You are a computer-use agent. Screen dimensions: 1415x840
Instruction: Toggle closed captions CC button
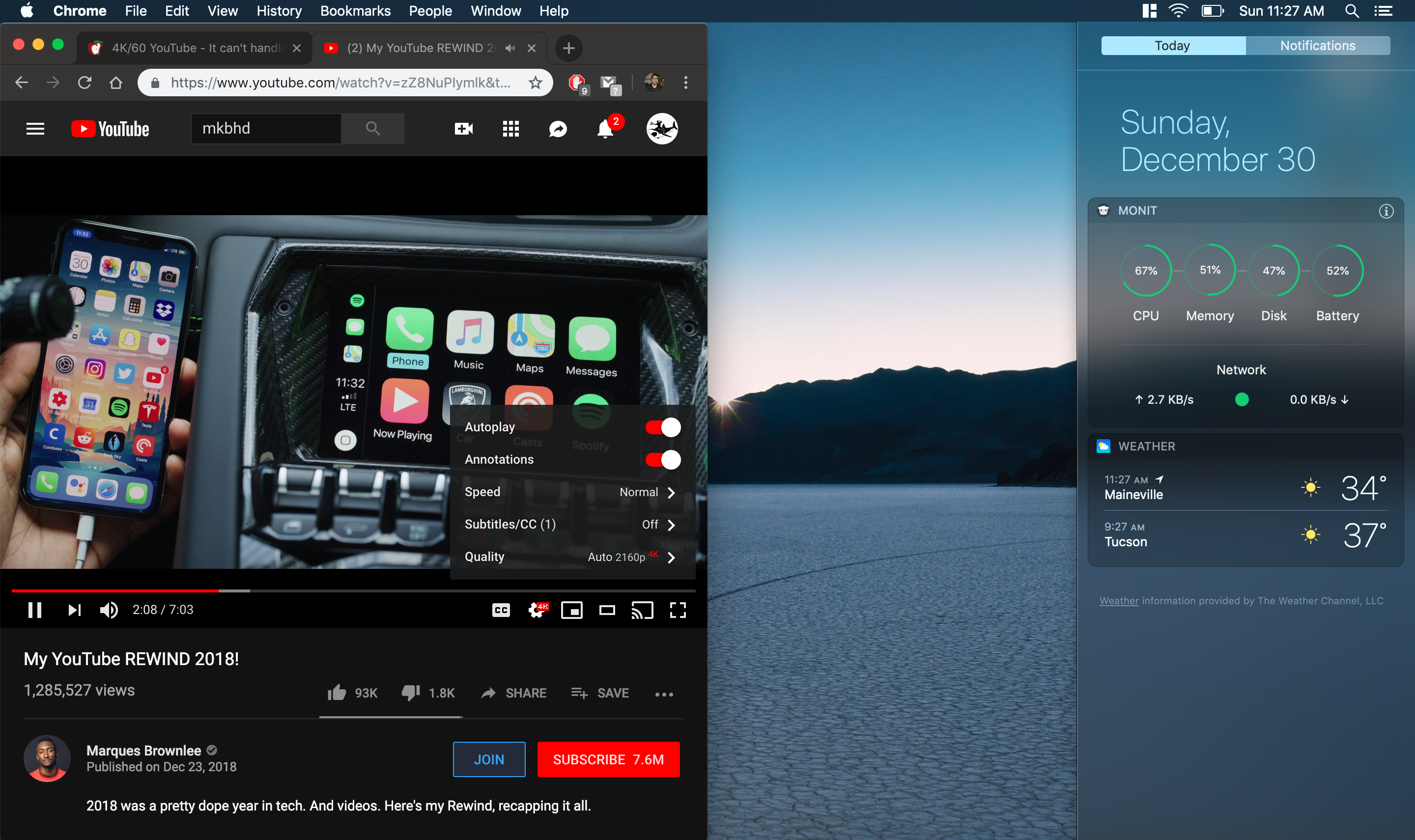tap(501, 610)
